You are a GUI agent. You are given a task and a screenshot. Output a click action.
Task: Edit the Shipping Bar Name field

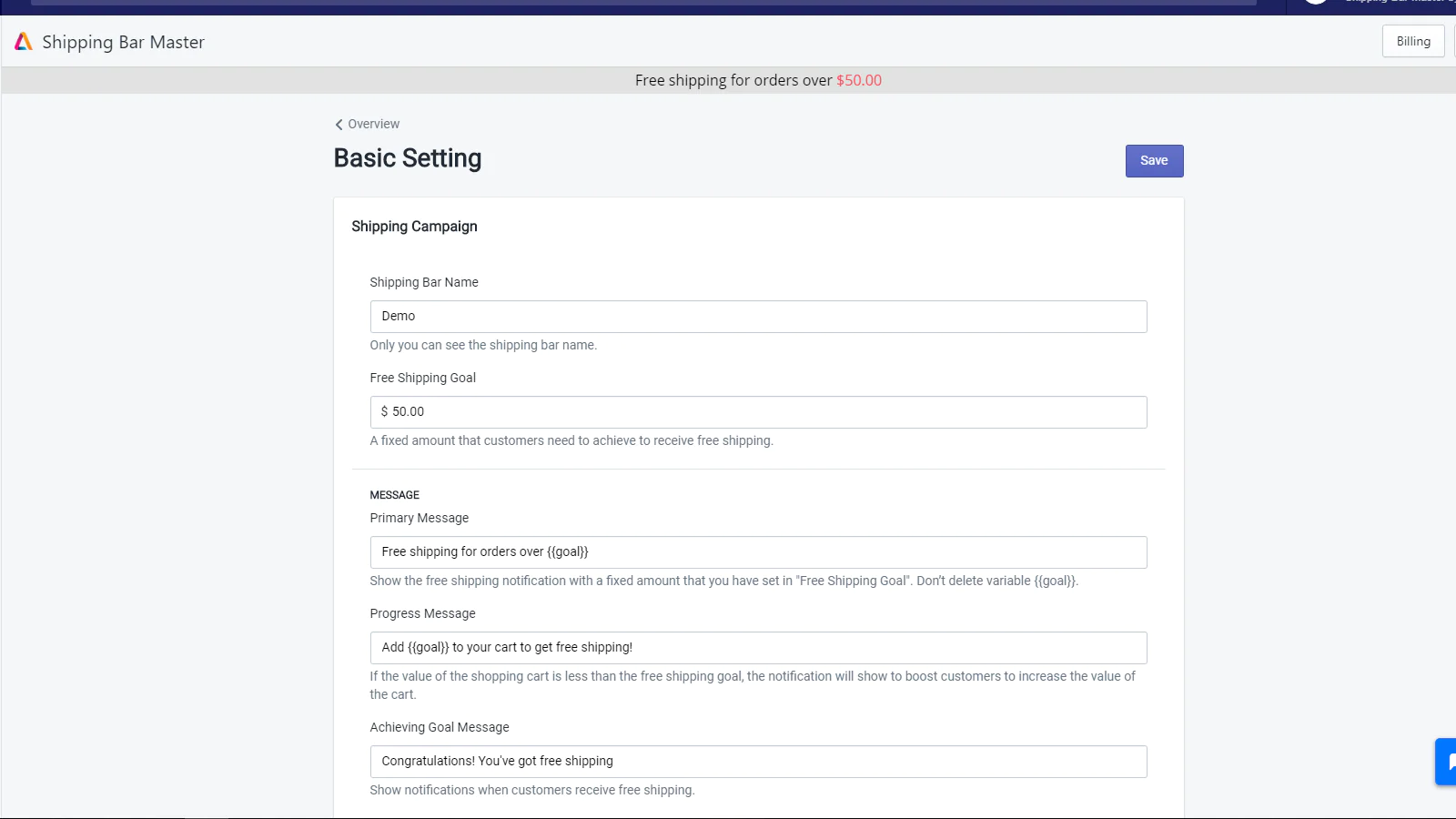(758, 317)
